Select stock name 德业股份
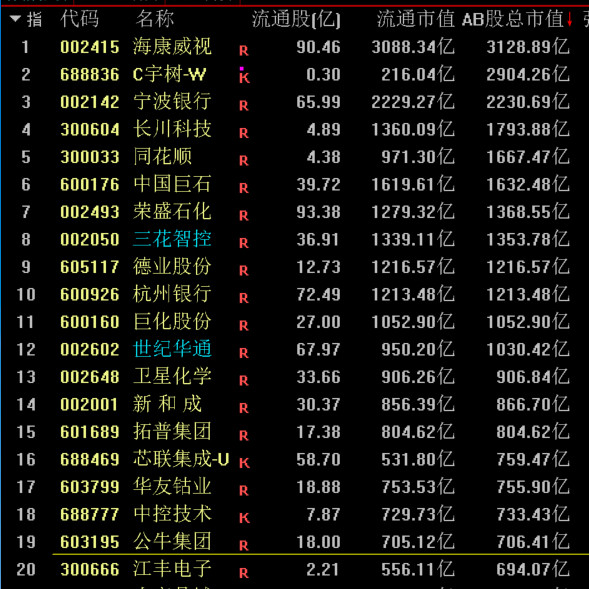Screen dimensions: 589x589 [172, 266]
